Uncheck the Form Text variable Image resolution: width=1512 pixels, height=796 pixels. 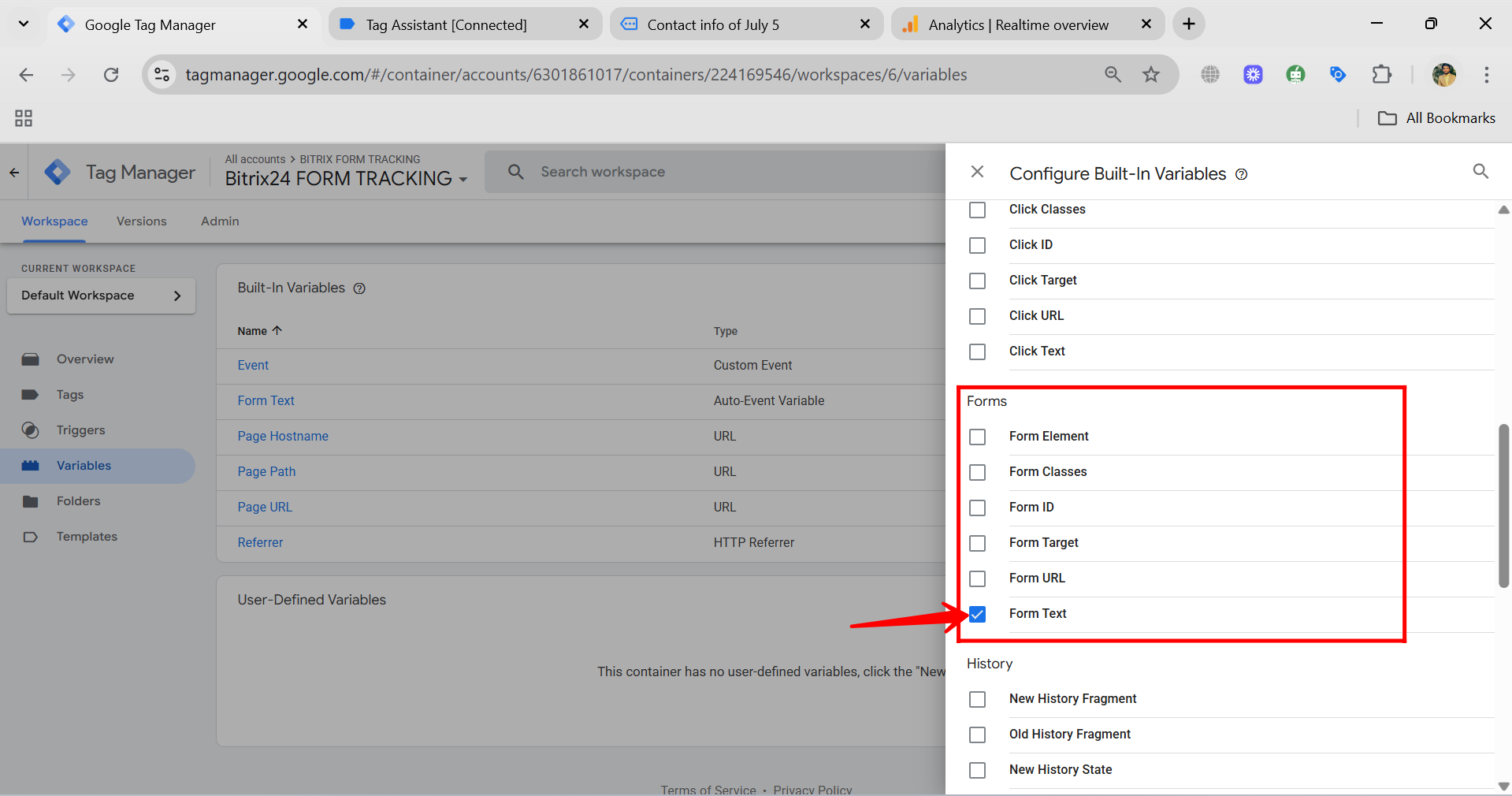point(977,614)
